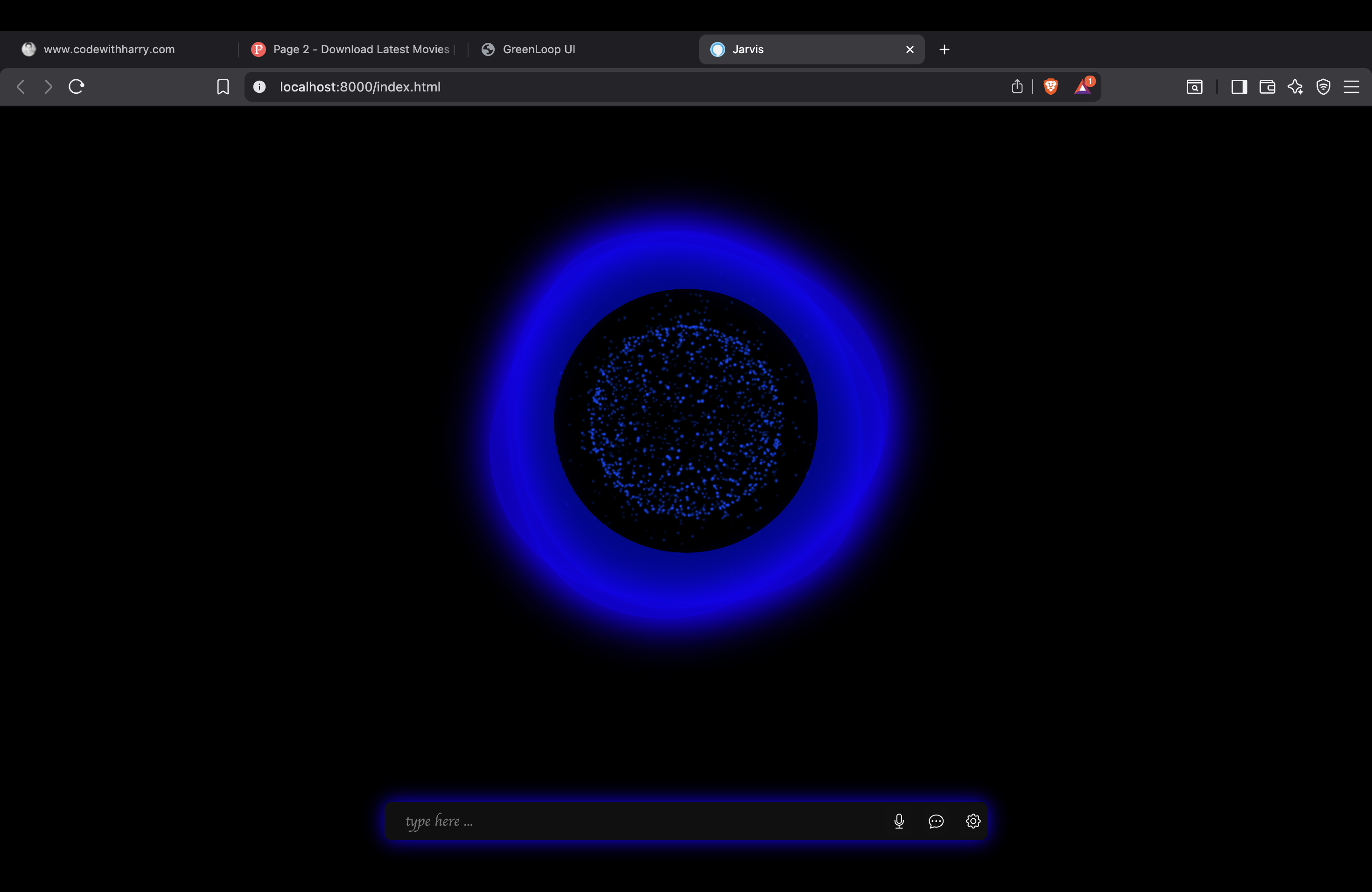Open the tab search button

pyautogui.click(x=1195, y=86)
